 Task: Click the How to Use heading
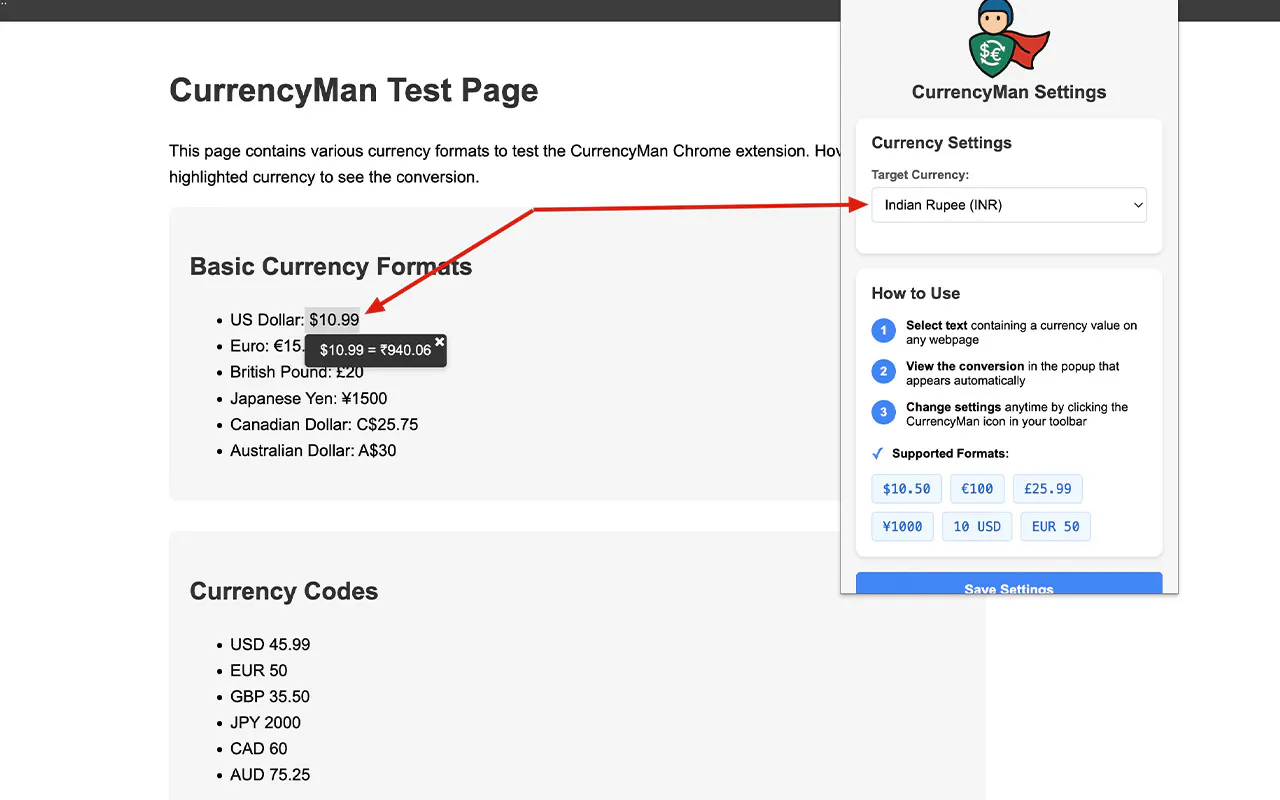point(915,293)
